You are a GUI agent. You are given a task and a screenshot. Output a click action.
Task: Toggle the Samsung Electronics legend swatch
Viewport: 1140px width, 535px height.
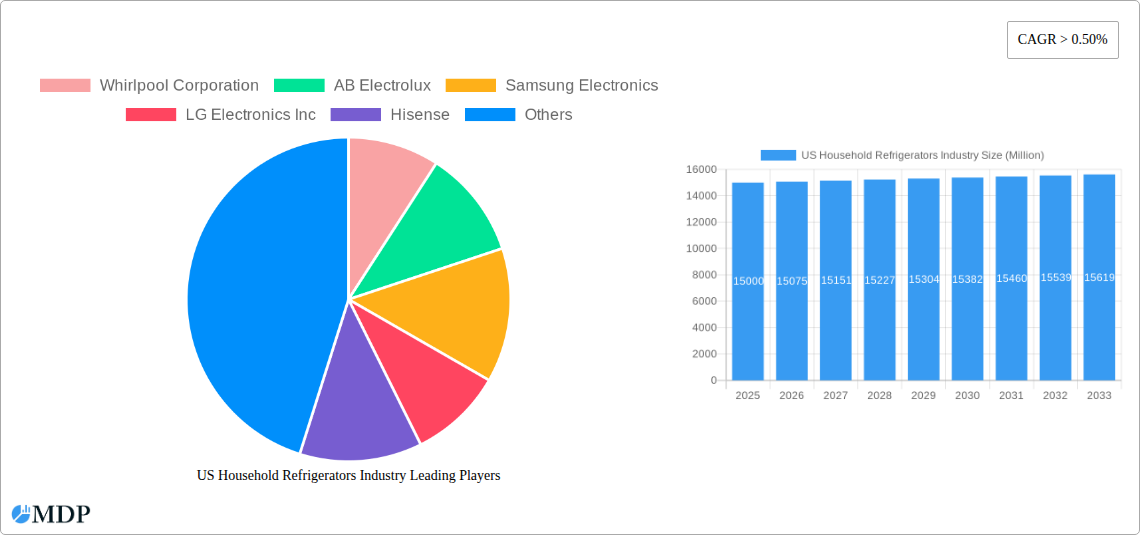[x=471, y=86]
